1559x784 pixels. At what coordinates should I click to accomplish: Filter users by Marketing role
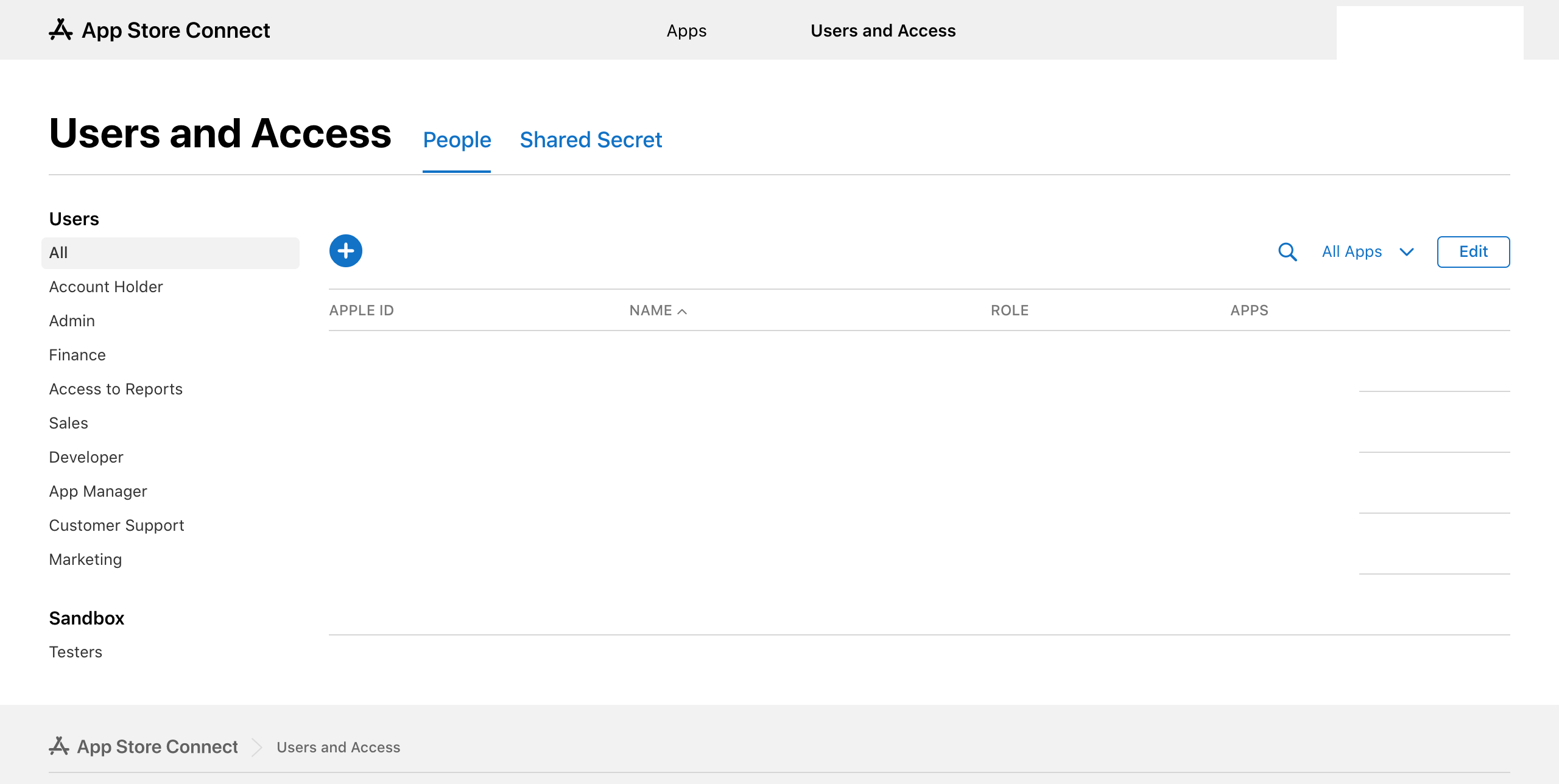point(85,559)
